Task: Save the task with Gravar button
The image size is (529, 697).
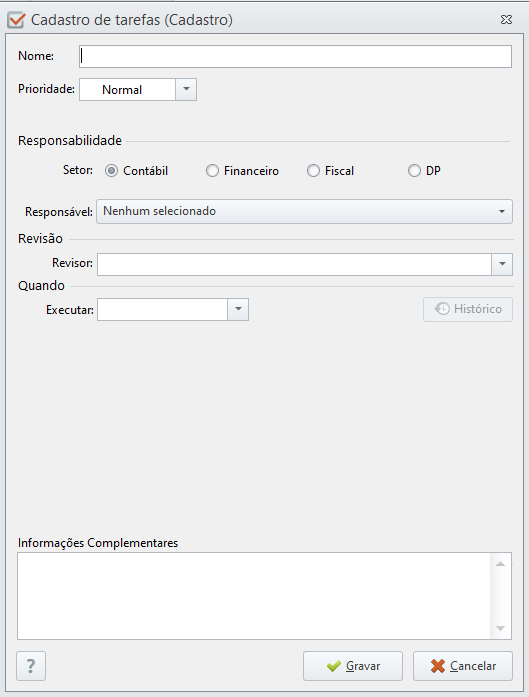Action: click(353, 666)
